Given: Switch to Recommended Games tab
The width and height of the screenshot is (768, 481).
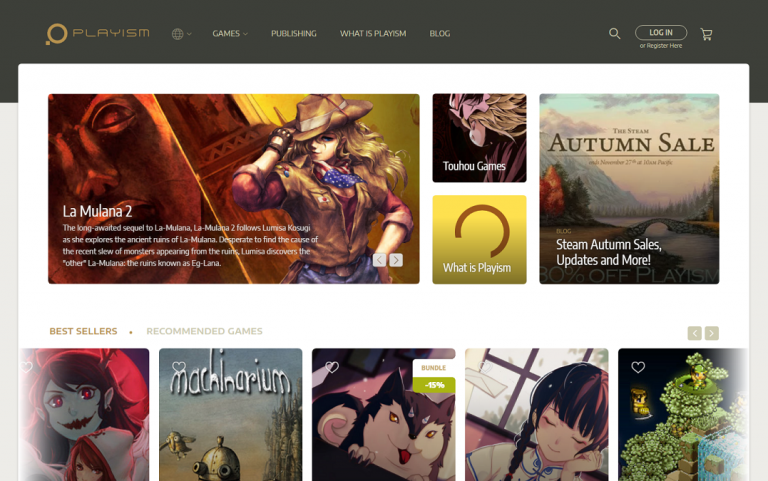Looking at the screenshot, I should [x=204, y=331].
